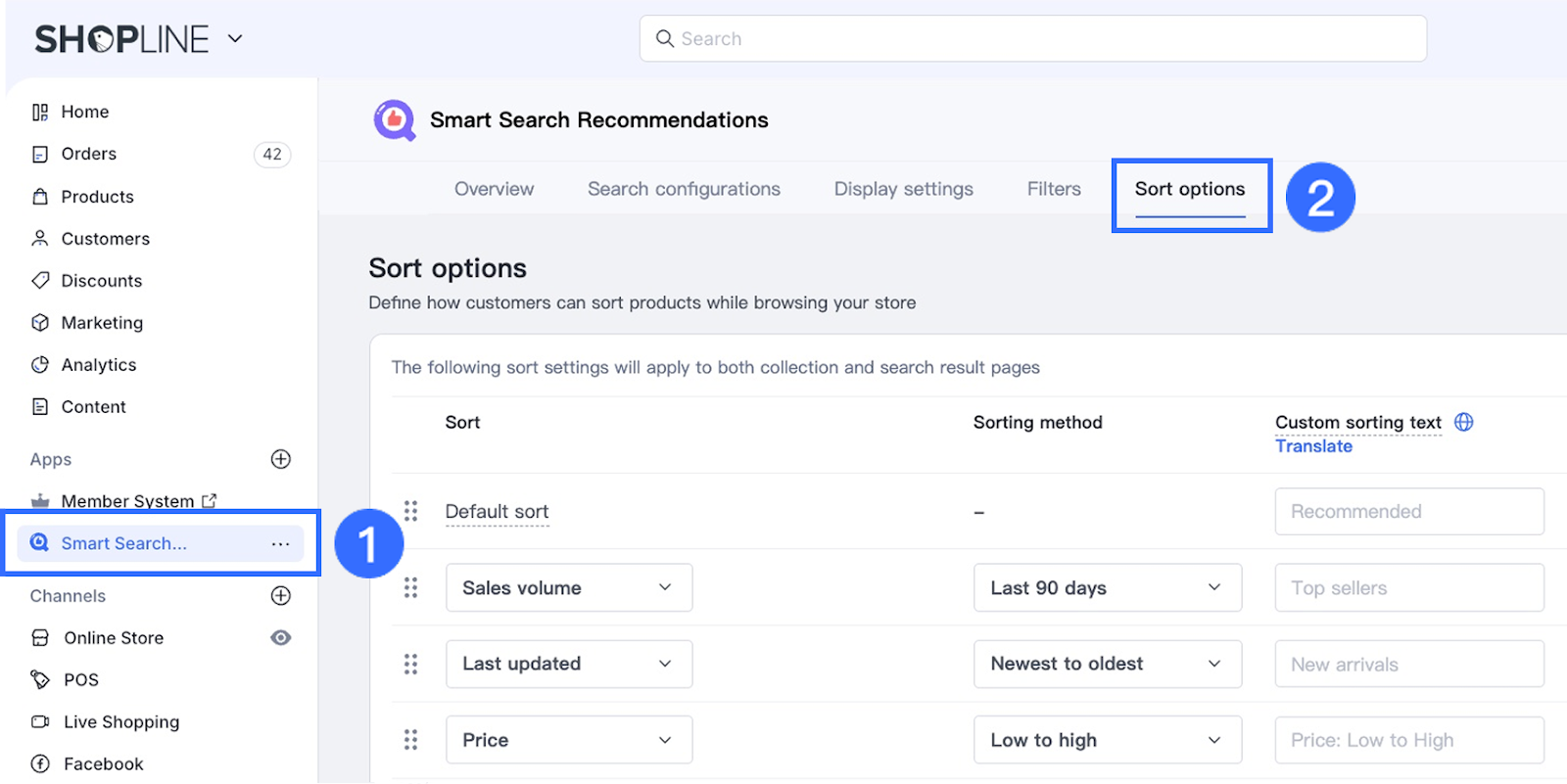Screen dimensions: 1567x784
Task: Click the Member System external link icon
Action: 210,501
